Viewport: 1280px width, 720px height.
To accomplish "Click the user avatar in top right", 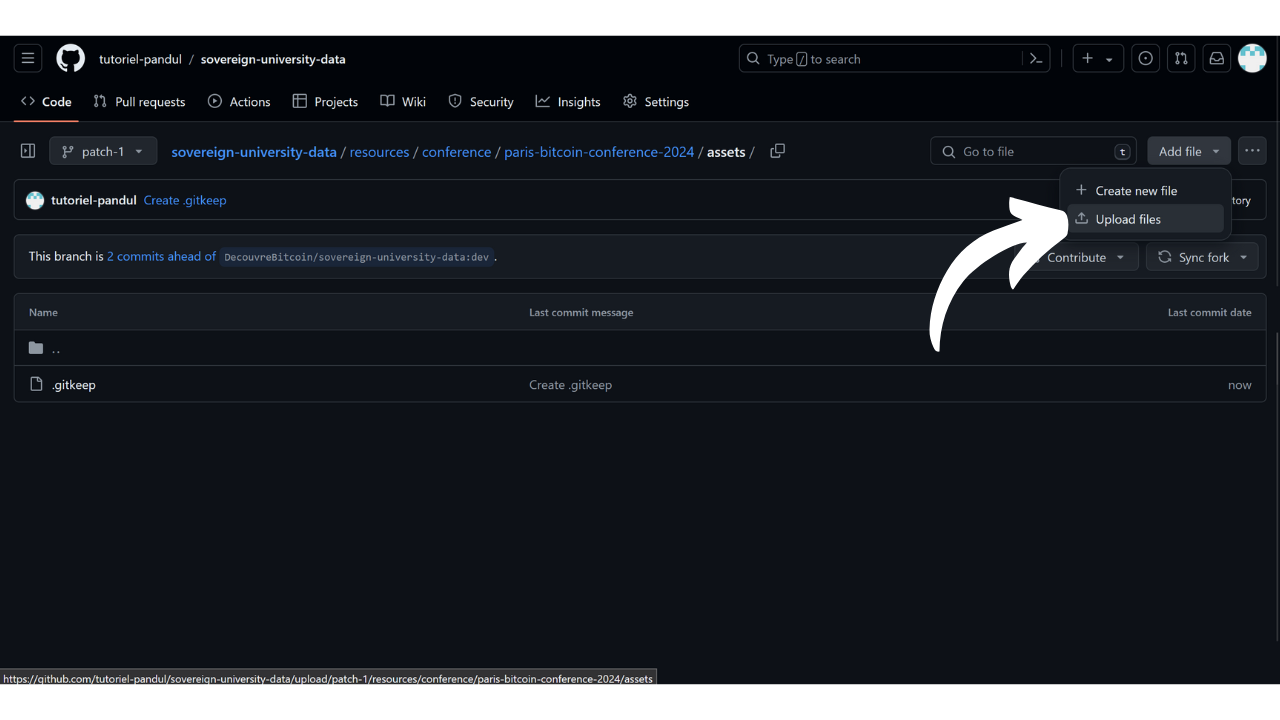I will [1252, 59].
